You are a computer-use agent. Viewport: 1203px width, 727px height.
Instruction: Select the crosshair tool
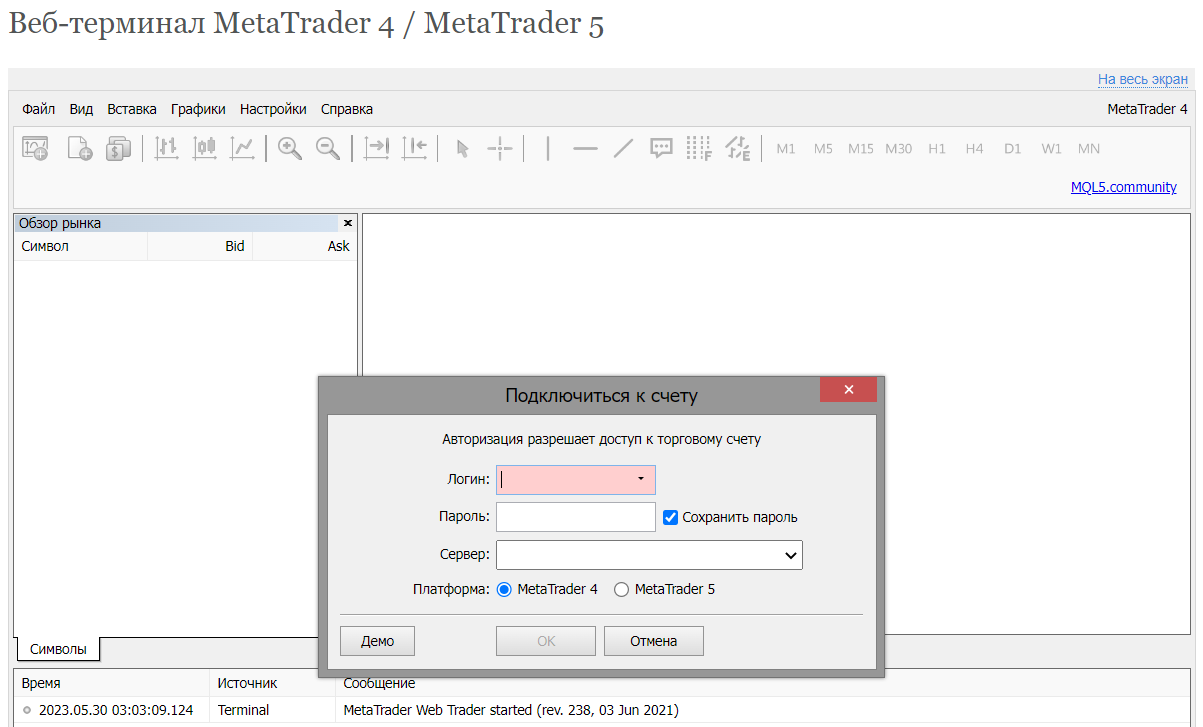click(x=500, y=148)
